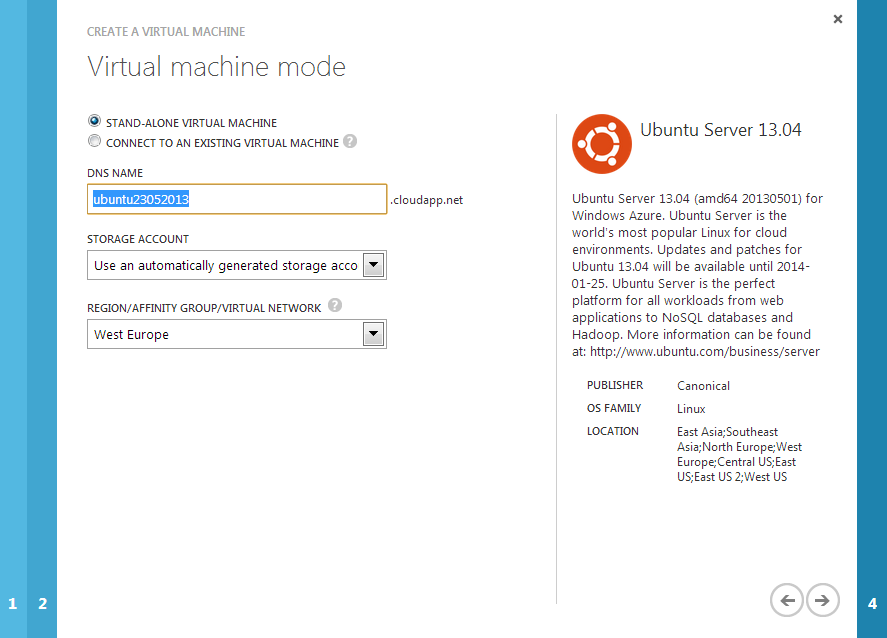Open the Storage Account dropdown
The image size is (887, 638).
373,265
